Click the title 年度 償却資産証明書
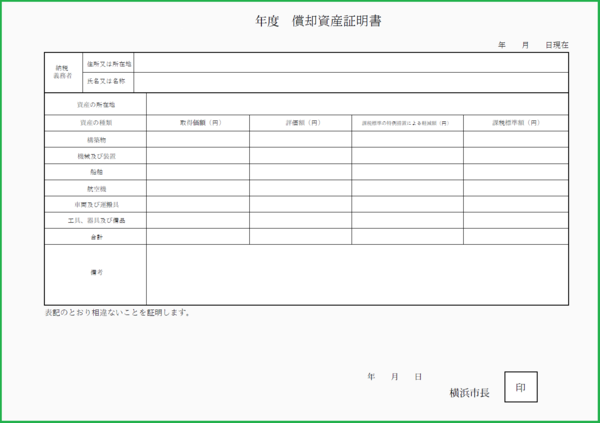 coord(318,21)
